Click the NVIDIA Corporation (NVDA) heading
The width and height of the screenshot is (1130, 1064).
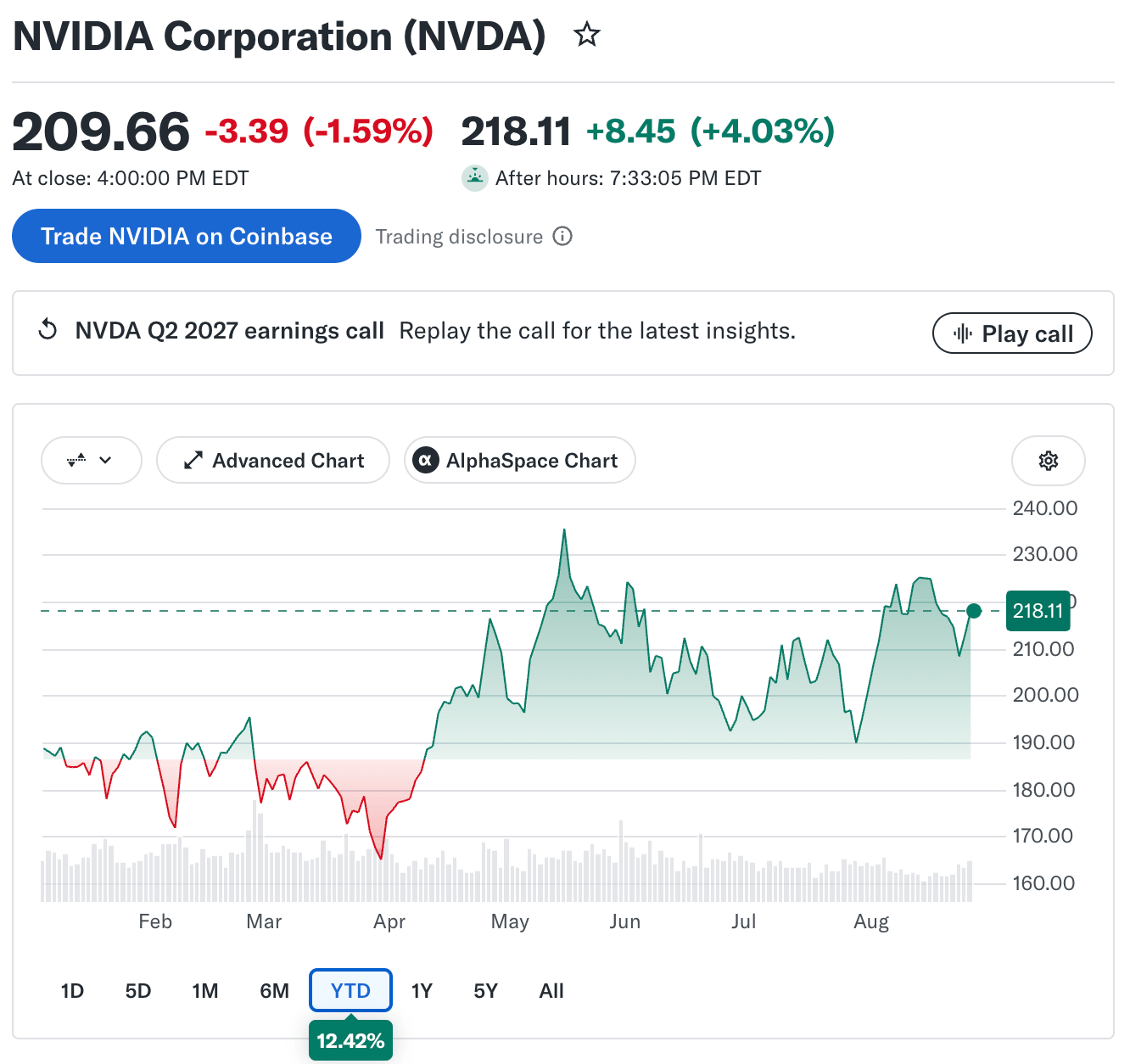coord(280,36)
